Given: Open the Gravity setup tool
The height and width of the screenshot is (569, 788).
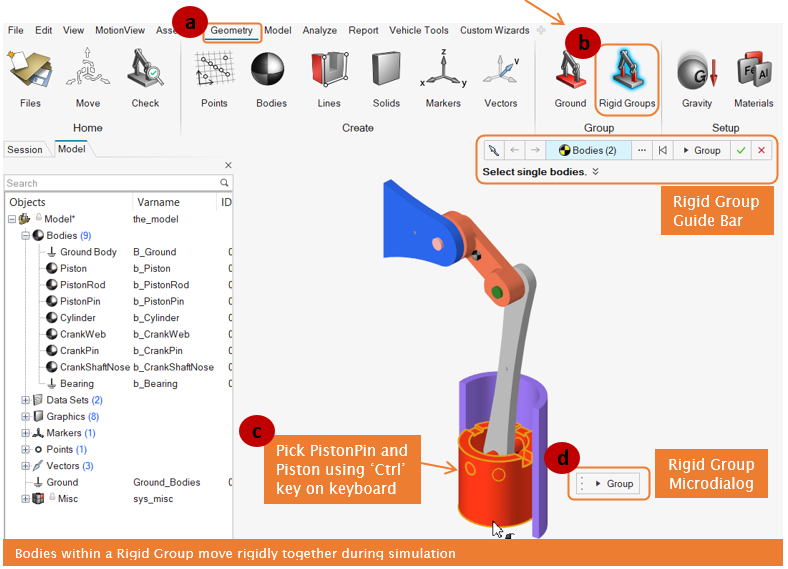Looking at the screenshot, I should (696, 73).
